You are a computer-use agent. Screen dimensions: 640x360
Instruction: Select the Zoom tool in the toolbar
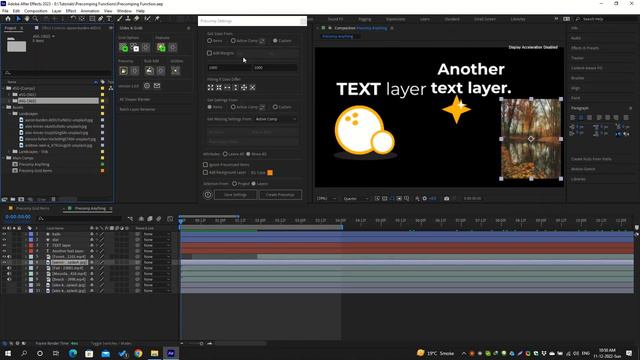tap(36, 19)
